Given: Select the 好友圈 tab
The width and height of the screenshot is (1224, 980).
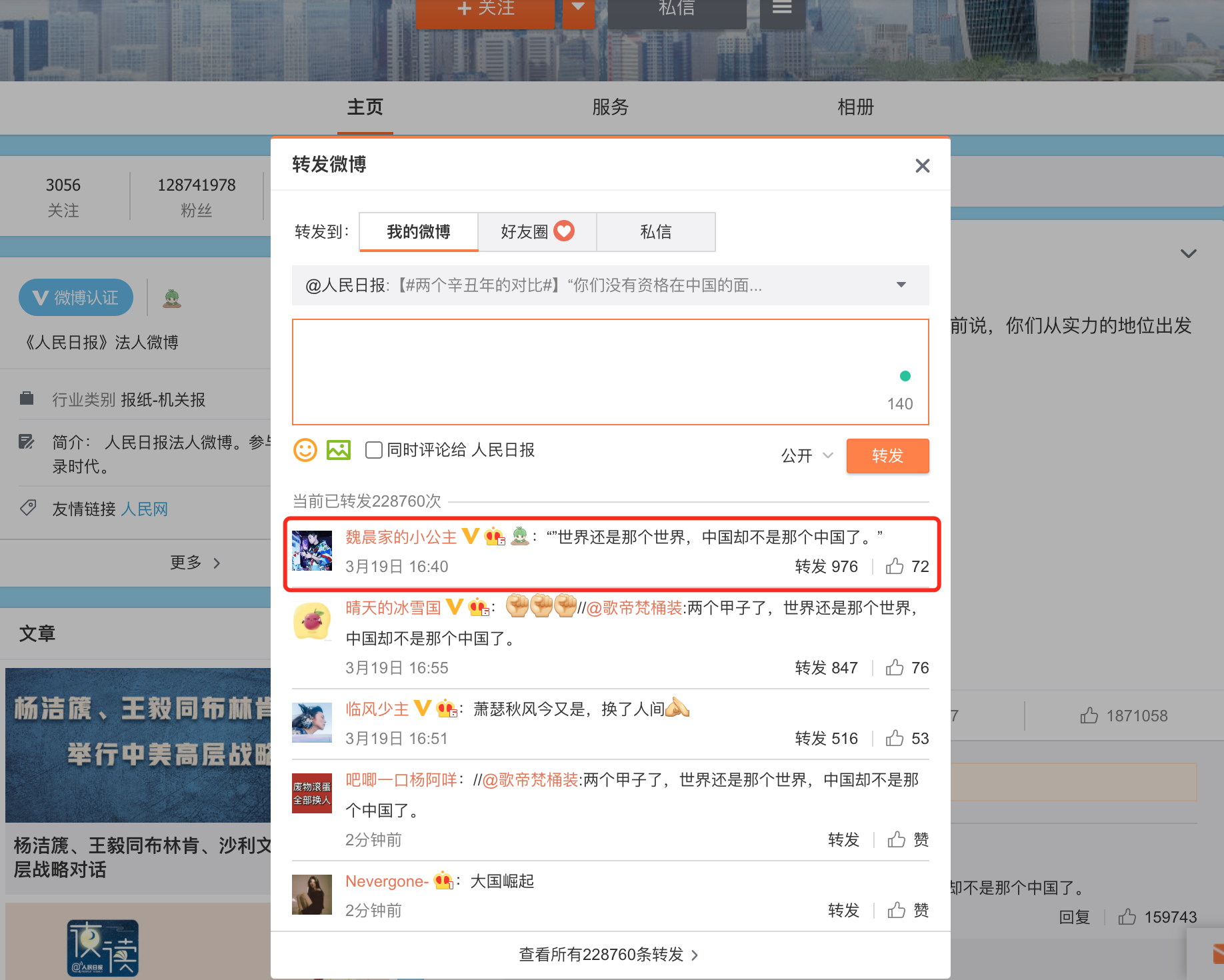Looking at the screenshot, I should (x=537, y=231).
